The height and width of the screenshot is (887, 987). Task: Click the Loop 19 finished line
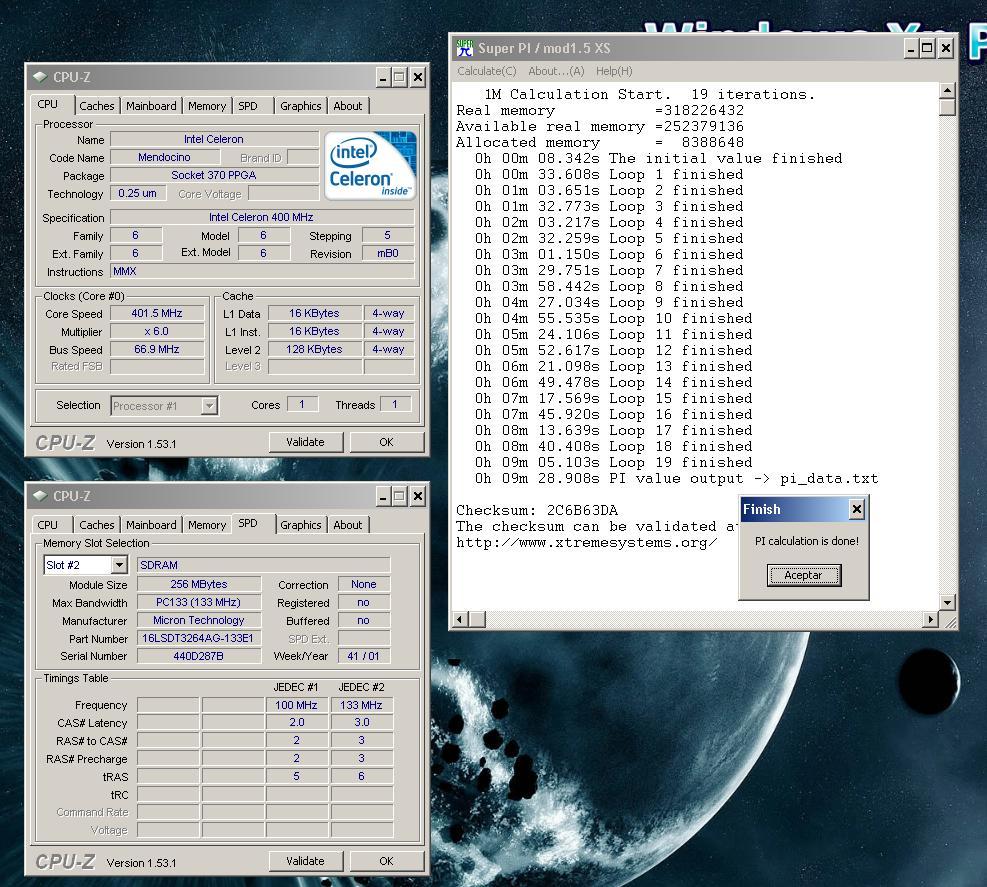pyautogui.click(x=613, y=462)
